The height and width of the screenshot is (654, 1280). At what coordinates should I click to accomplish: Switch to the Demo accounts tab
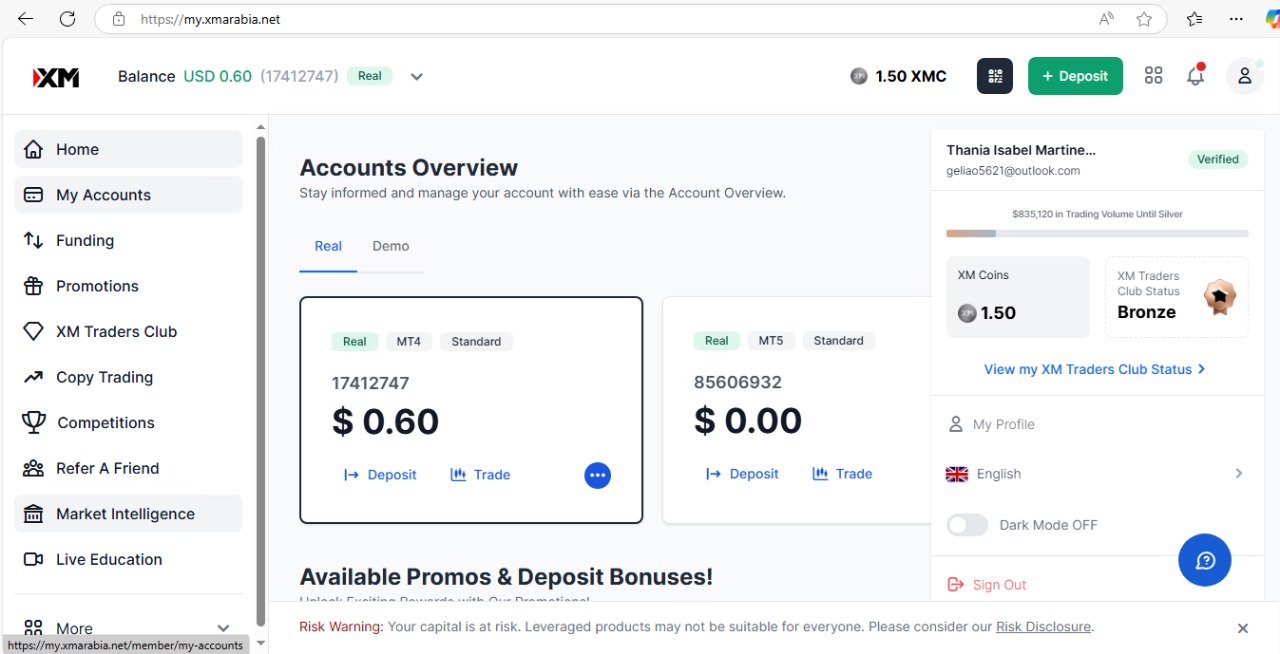[390, 246]
